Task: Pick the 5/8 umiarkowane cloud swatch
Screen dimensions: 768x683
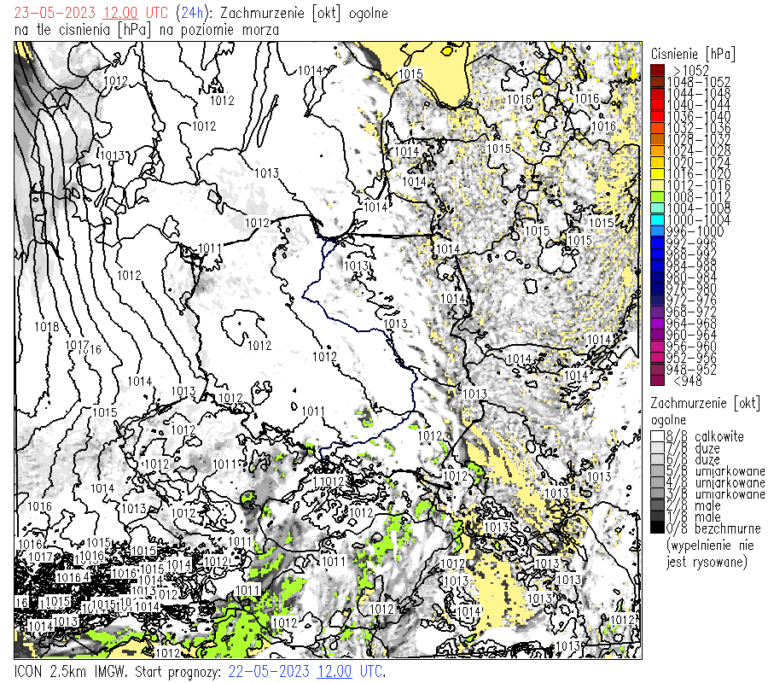Action: tap(657, 471)
